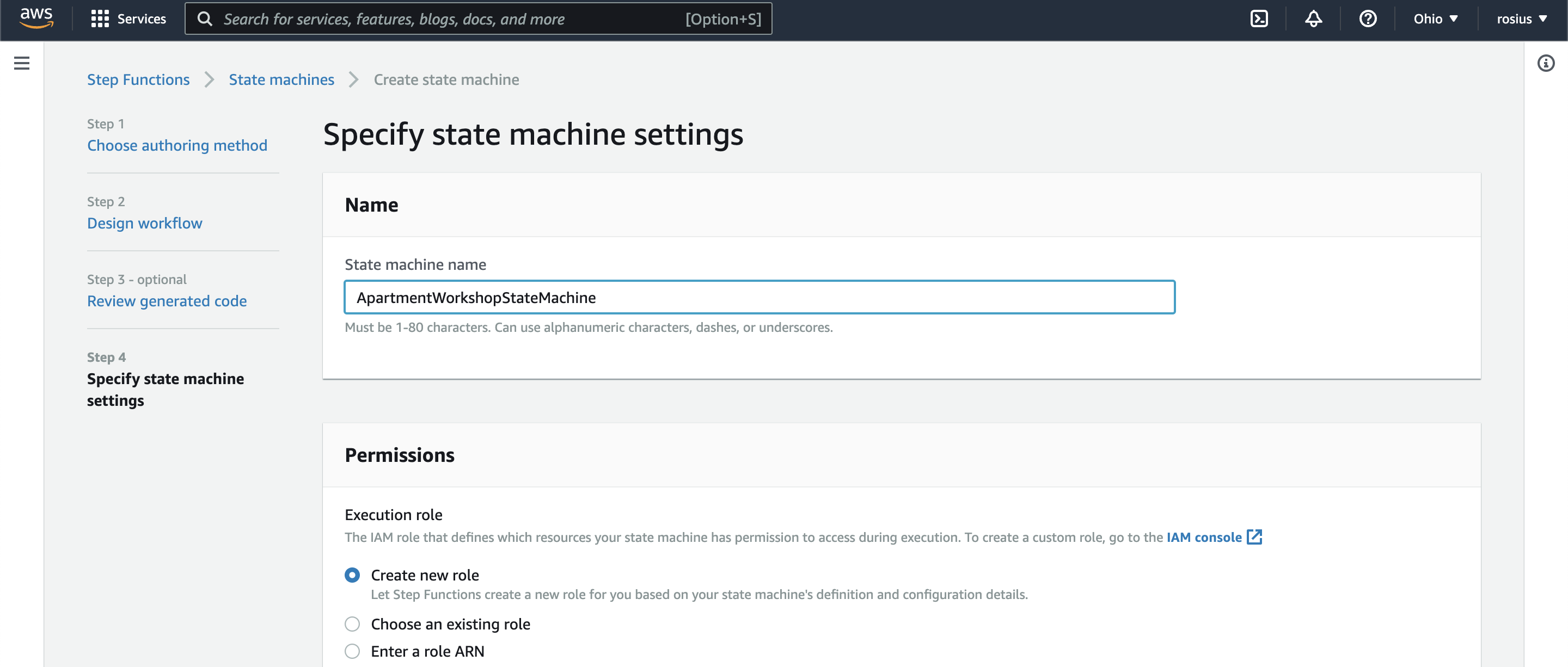This screenshot has width=1568, height=667.
Task: Open the help question mark menu
Action: pyautogui.click(x=1368, y=19)
